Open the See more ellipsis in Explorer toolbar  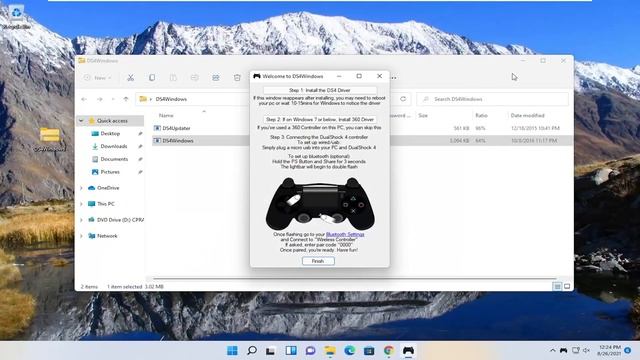[x=394, y=78]
